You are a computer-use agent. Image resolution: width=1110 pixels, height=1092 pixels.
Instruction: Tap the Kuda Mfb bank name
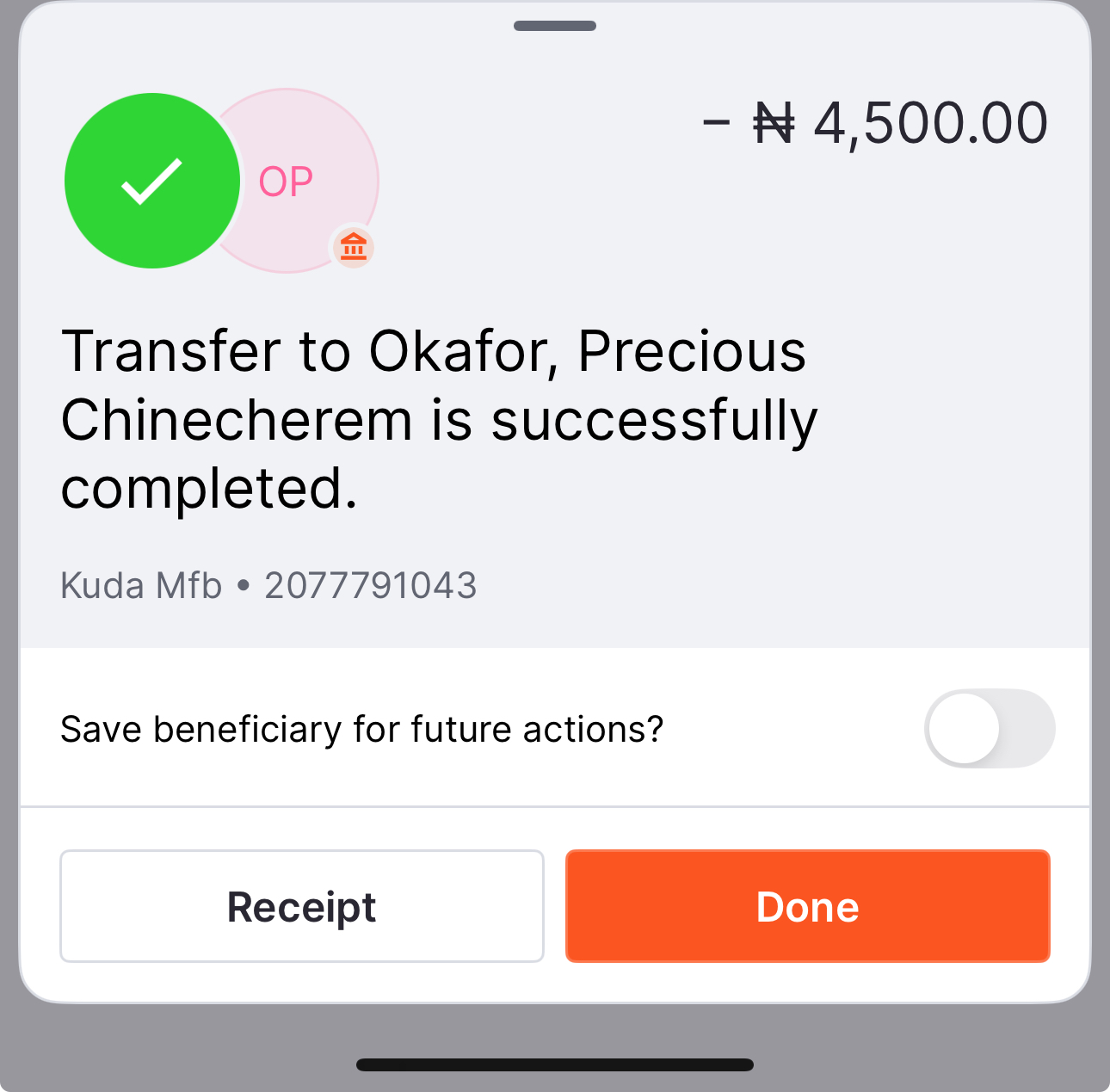[141, 586]
